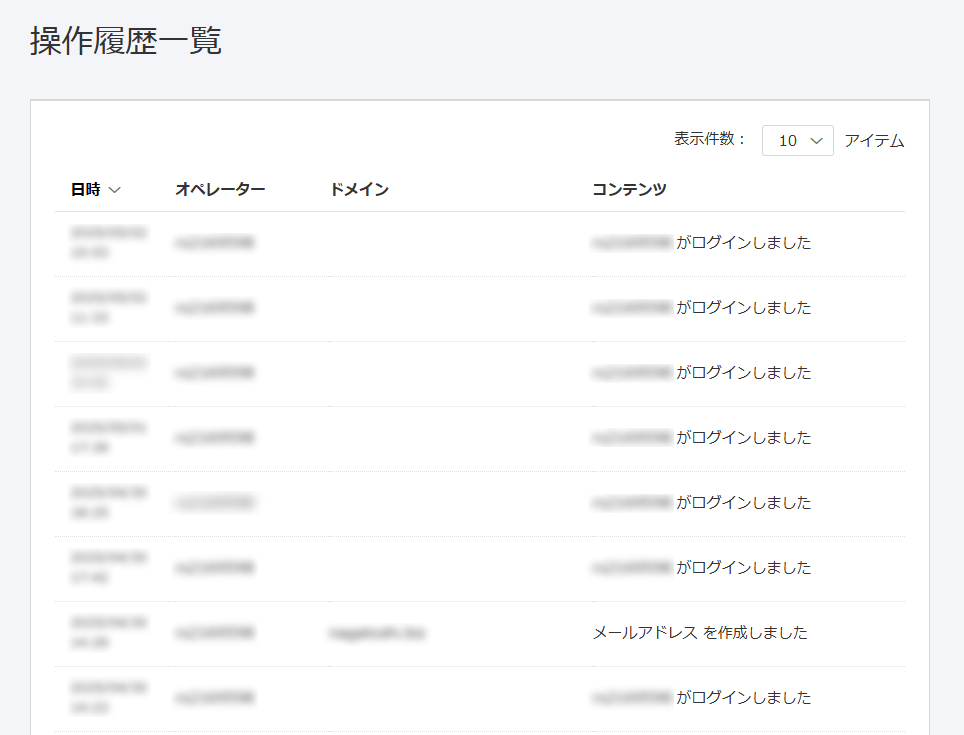Screen dimensions: 964x735
Task: Click the コンテンツ column header
Action: pyautogui.click(x=629, y=189)
